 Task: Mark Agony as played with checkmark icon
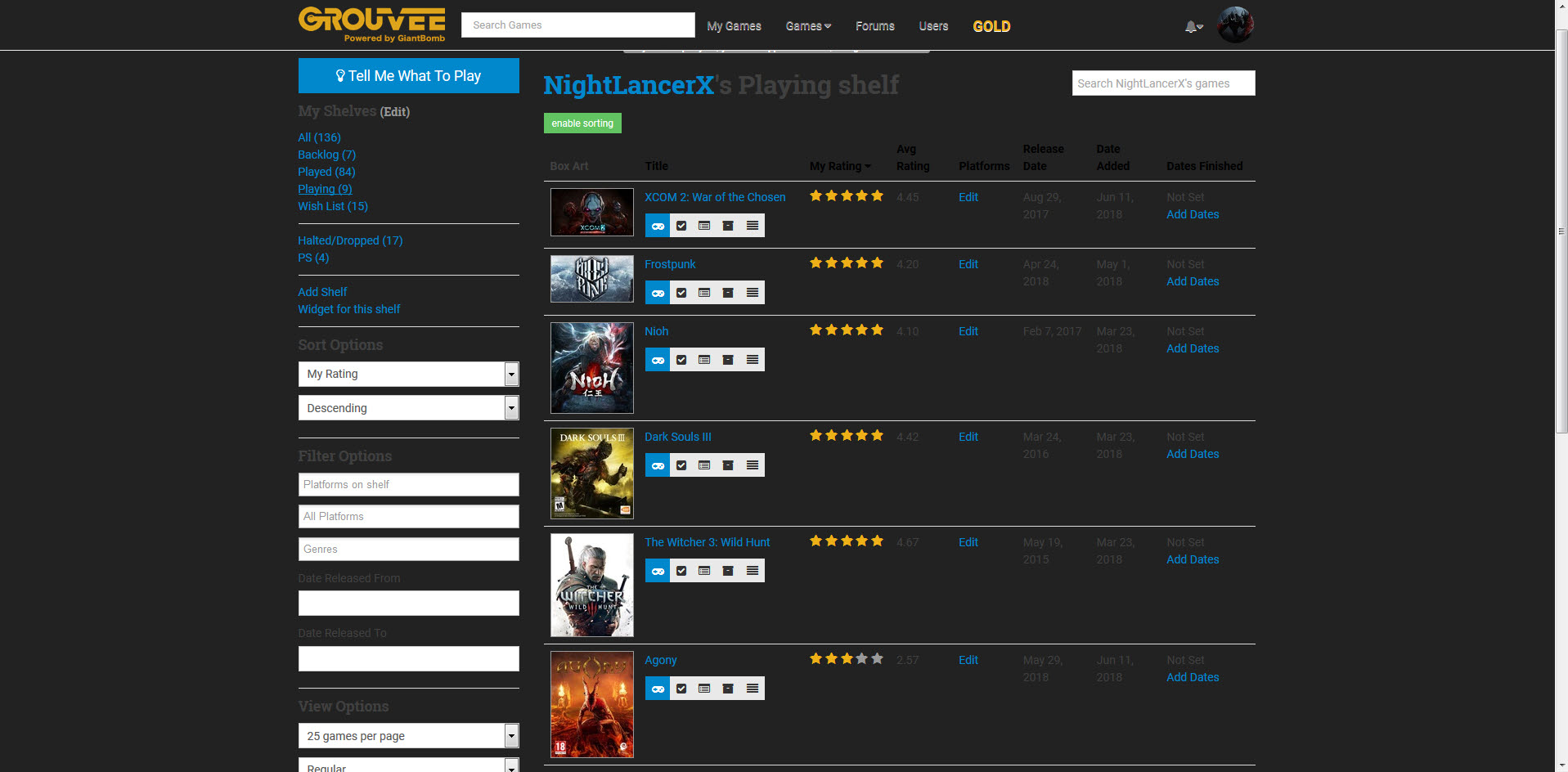point(681,689)
